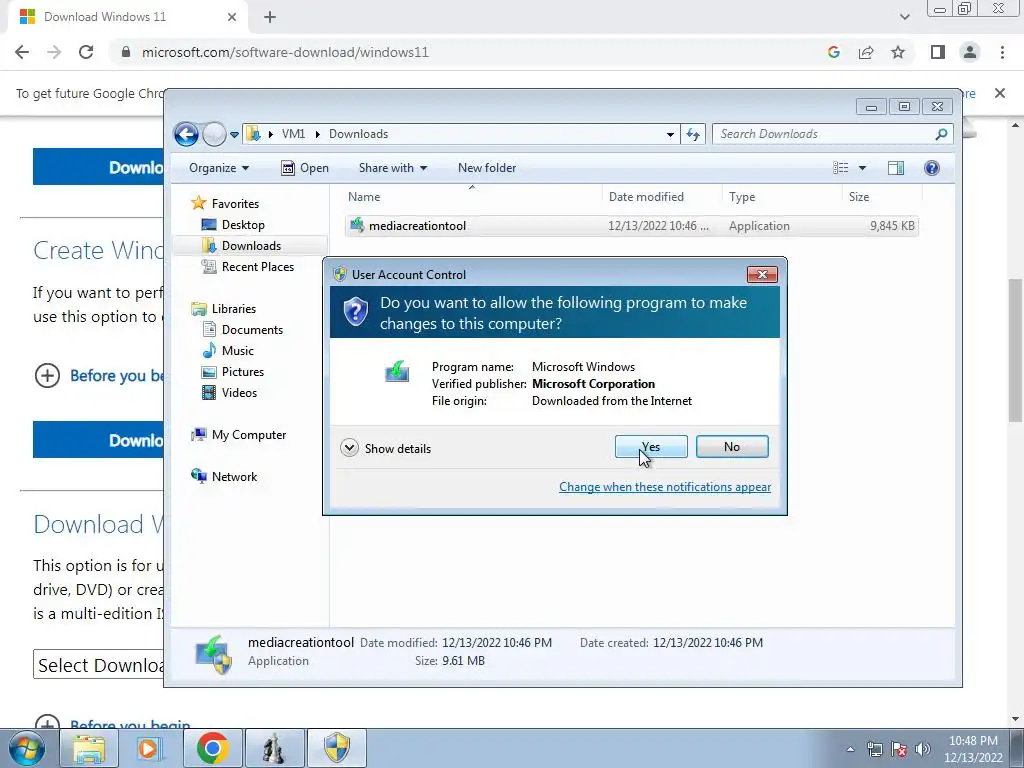This screenshot has height=768, width=1024.
Task: Open chess game taskbar icon
Action: [x=274, y=748]
